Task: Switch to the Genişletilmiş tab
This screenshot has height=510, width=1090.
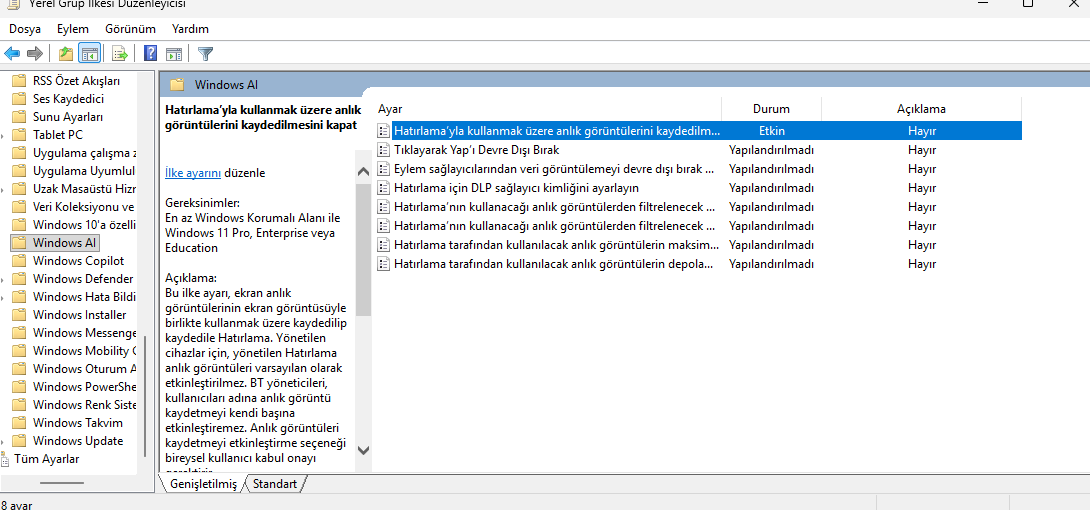Action: pos(203,484)
